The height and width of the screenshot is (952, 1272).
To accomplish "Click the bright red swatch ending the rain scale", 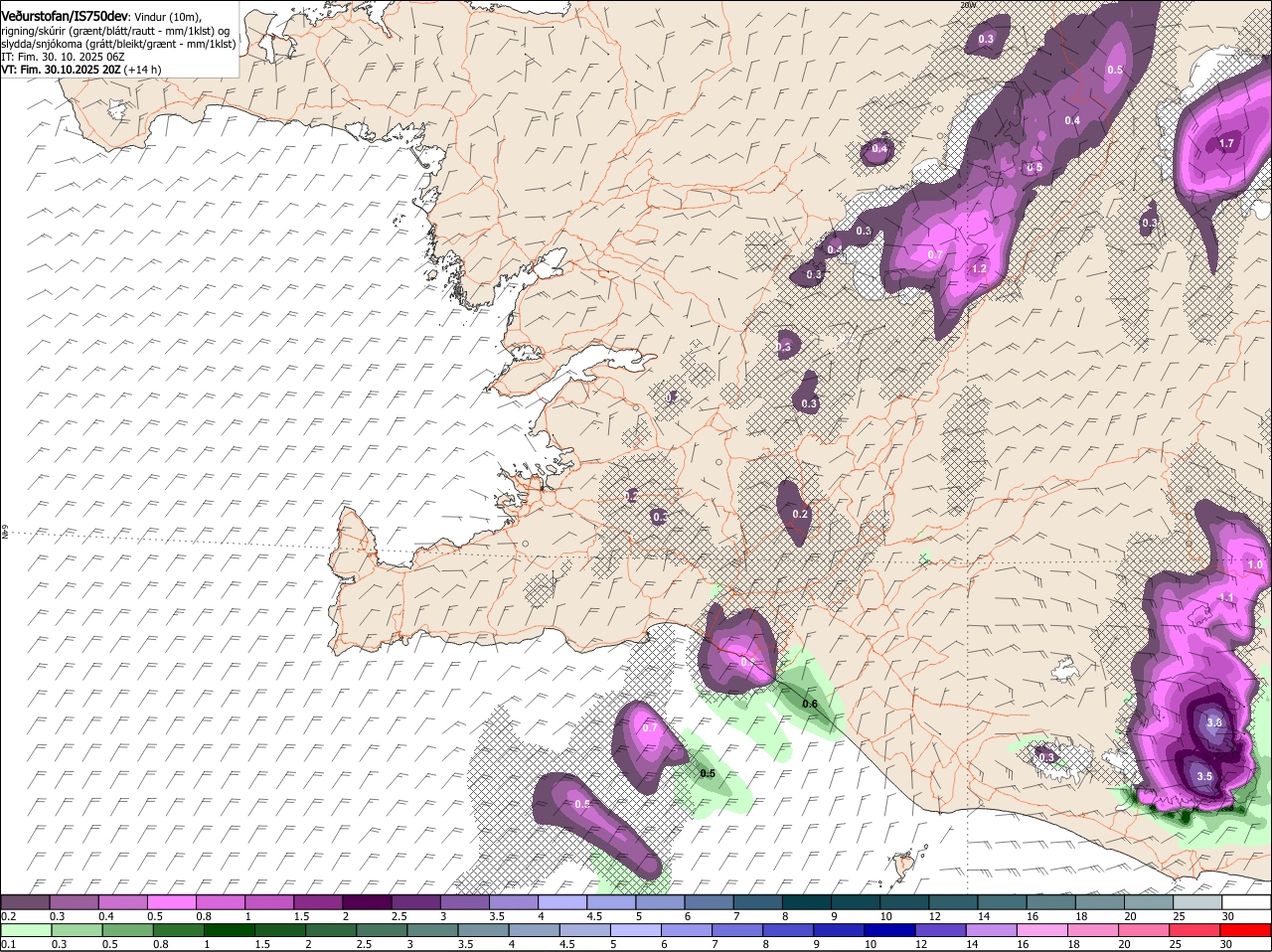I will tap(1246, 930).
